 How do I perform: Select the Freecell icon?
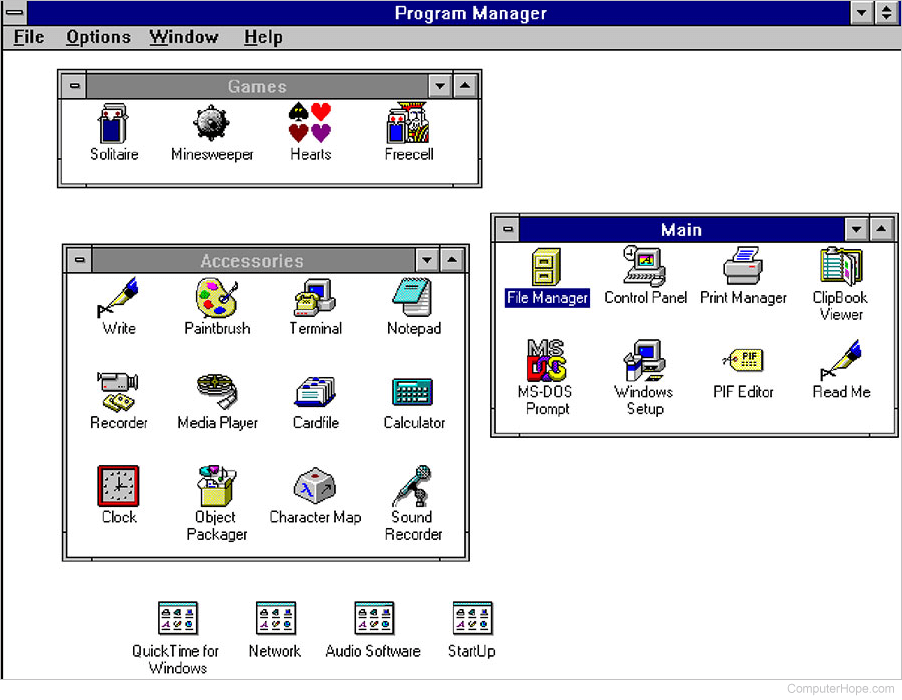tap(408, 123)
